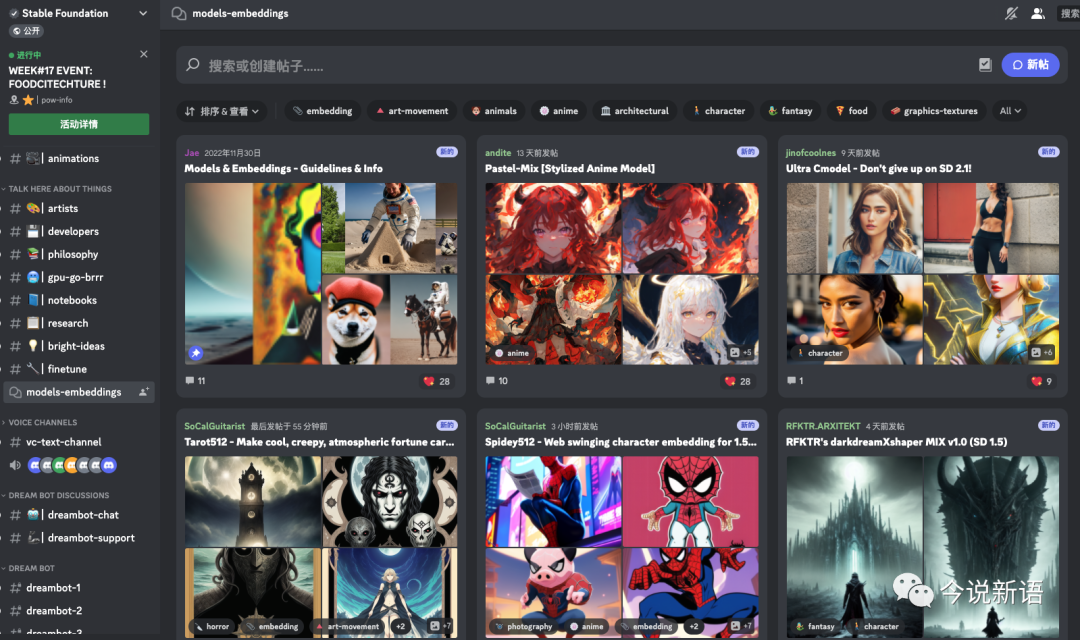Image resolution: width=1080 pixels, height=640 pixels.
Task: Click heart reaction on Guidelines post
Action: tap(437, 381)
